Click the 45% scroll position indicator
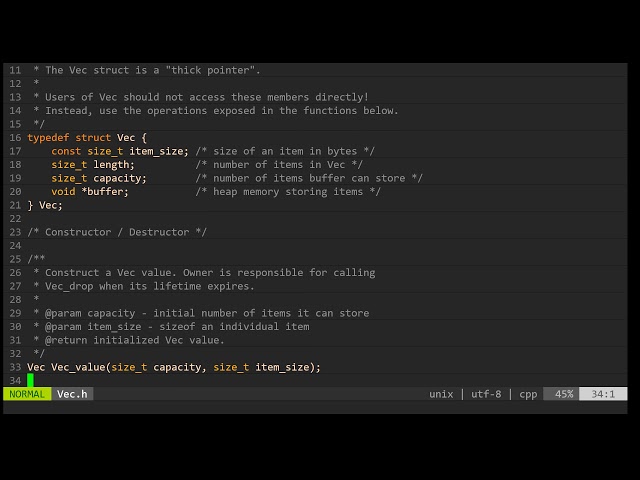This screenshot has width=640, height=480. coord(564,394)
